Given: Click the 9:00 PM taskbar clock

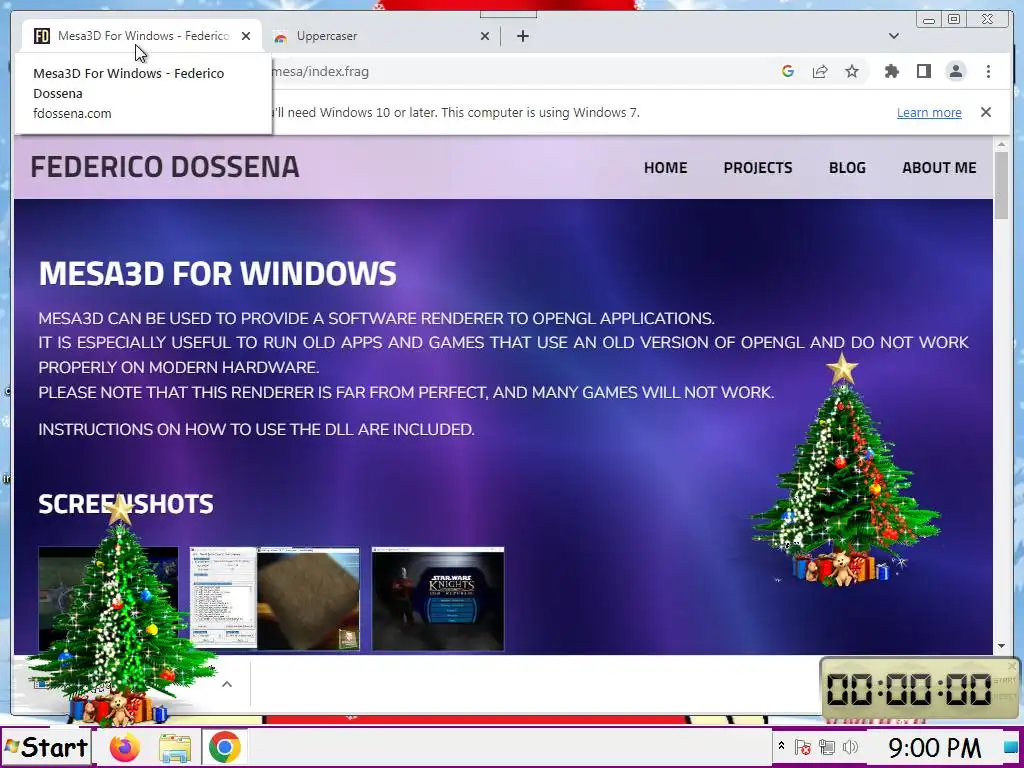Looking at the screenshot, I should tap(934, 747).
